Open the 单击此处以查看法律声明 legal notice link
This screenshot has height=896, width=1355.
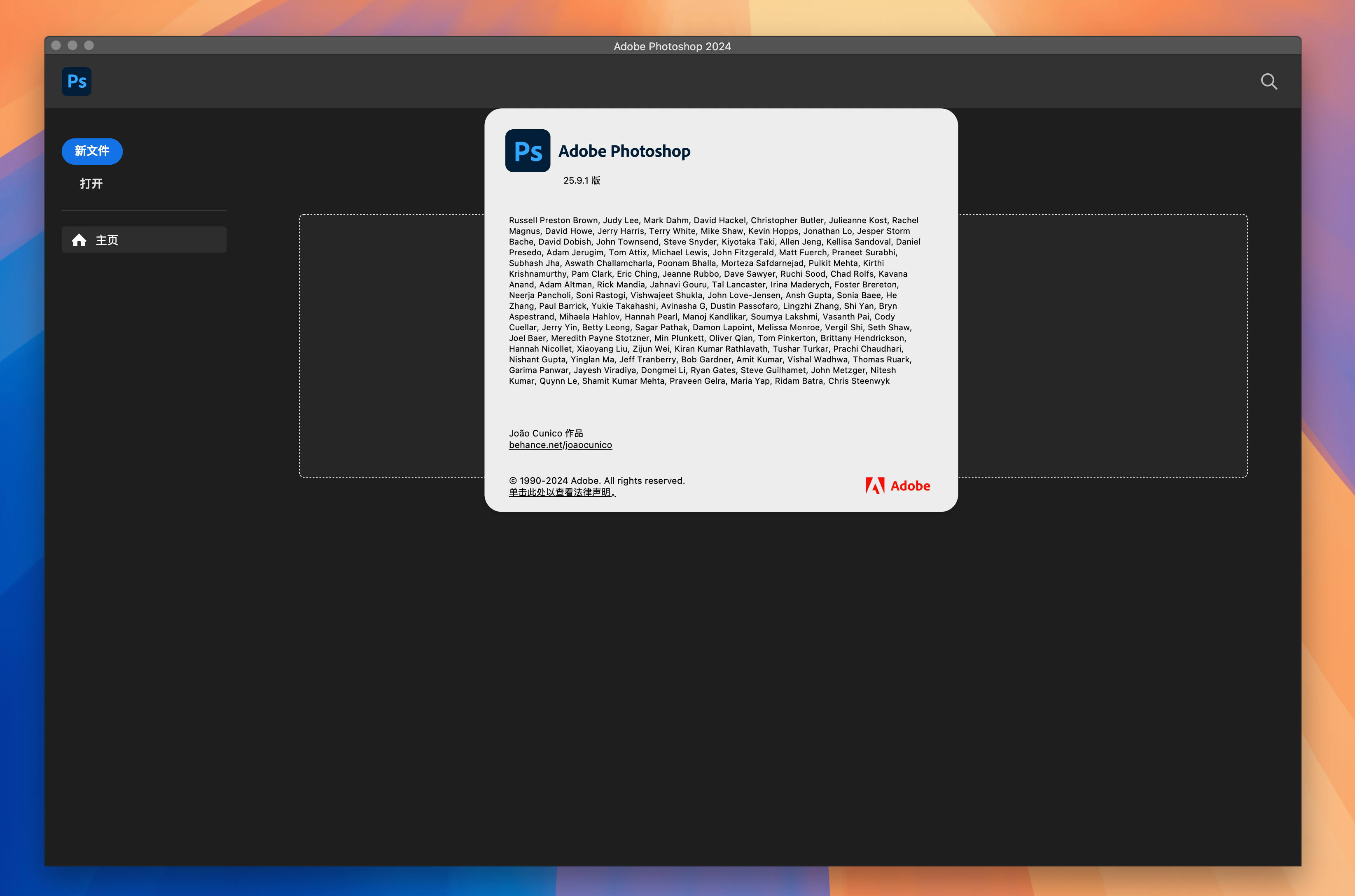click(562, 492)
